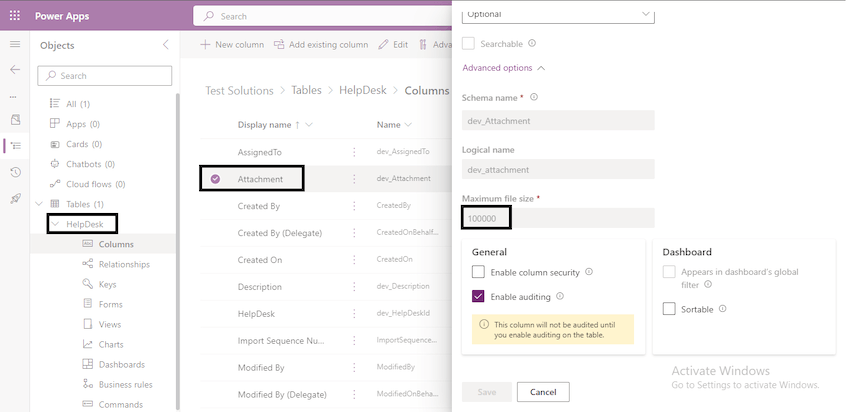Collapse the Tables tree node
The image size is (850, 412).
tap(38, 204)
